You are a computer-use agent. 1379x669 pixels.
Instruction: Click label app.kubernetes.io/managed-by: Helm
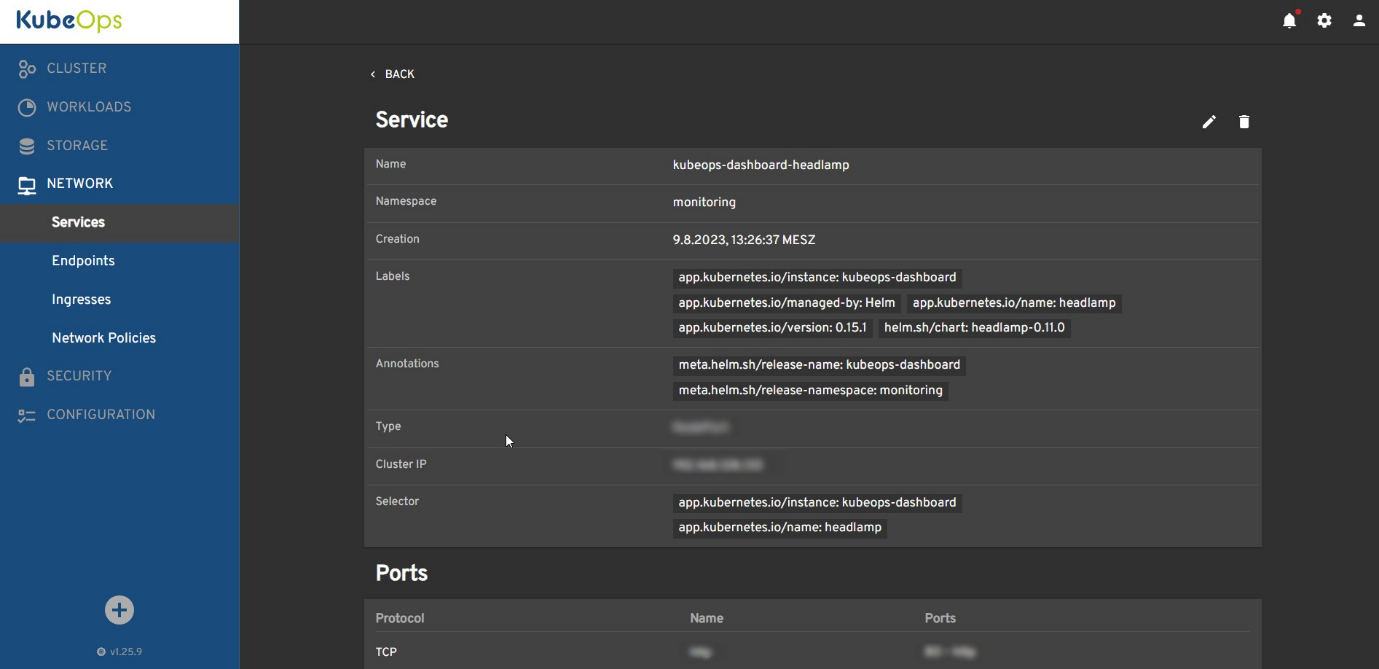[x=787, y=303]
